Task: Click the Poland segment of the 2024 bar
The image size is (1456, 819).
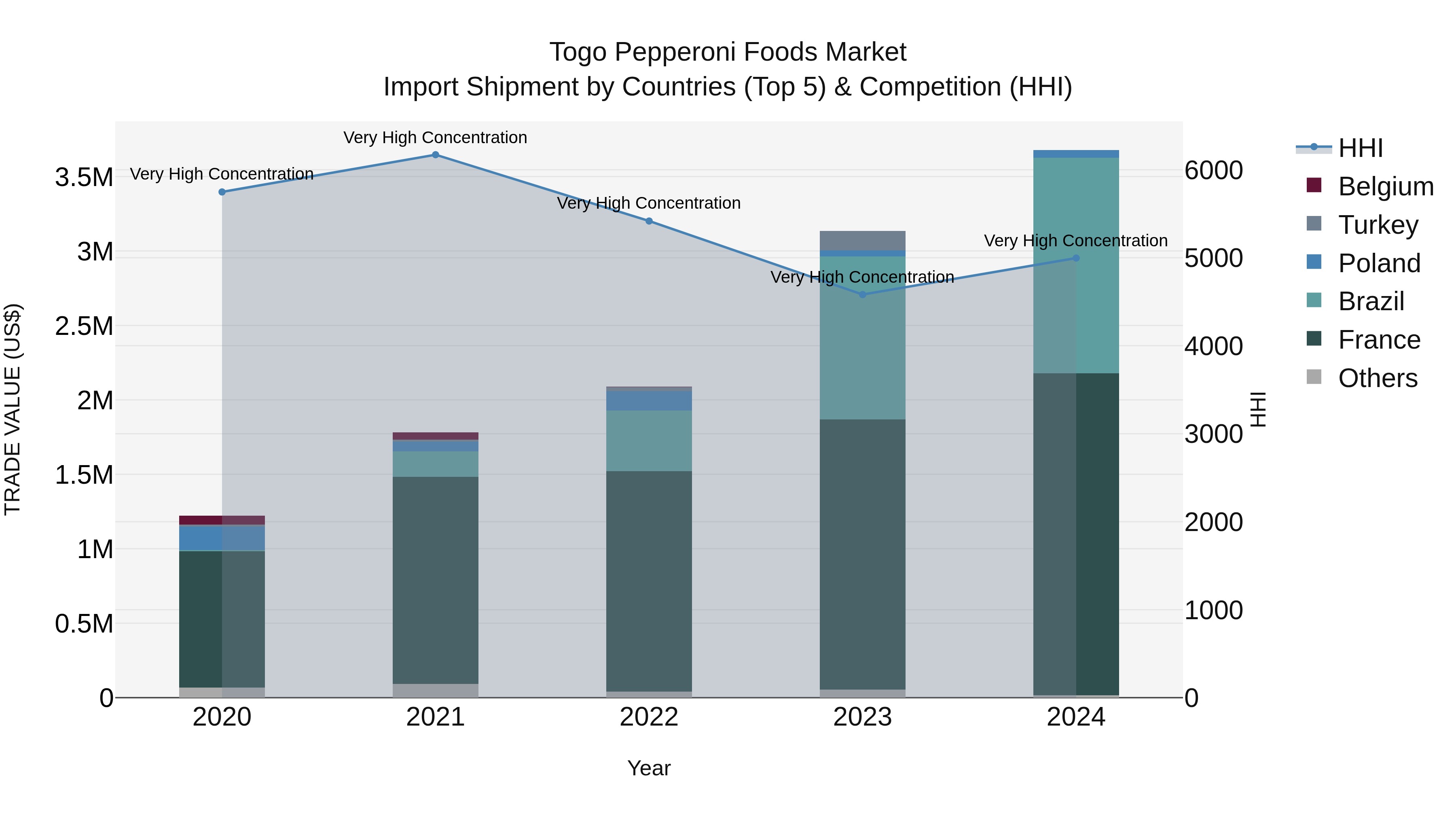Action: (x=1076, y=154)
